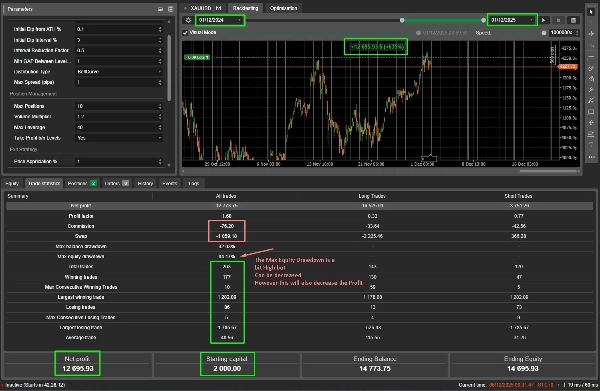Click the Ending Balance value 14 773.75
Image resolution: width=600 pixels, height=391 pixels.
click(x=375, y=368)
